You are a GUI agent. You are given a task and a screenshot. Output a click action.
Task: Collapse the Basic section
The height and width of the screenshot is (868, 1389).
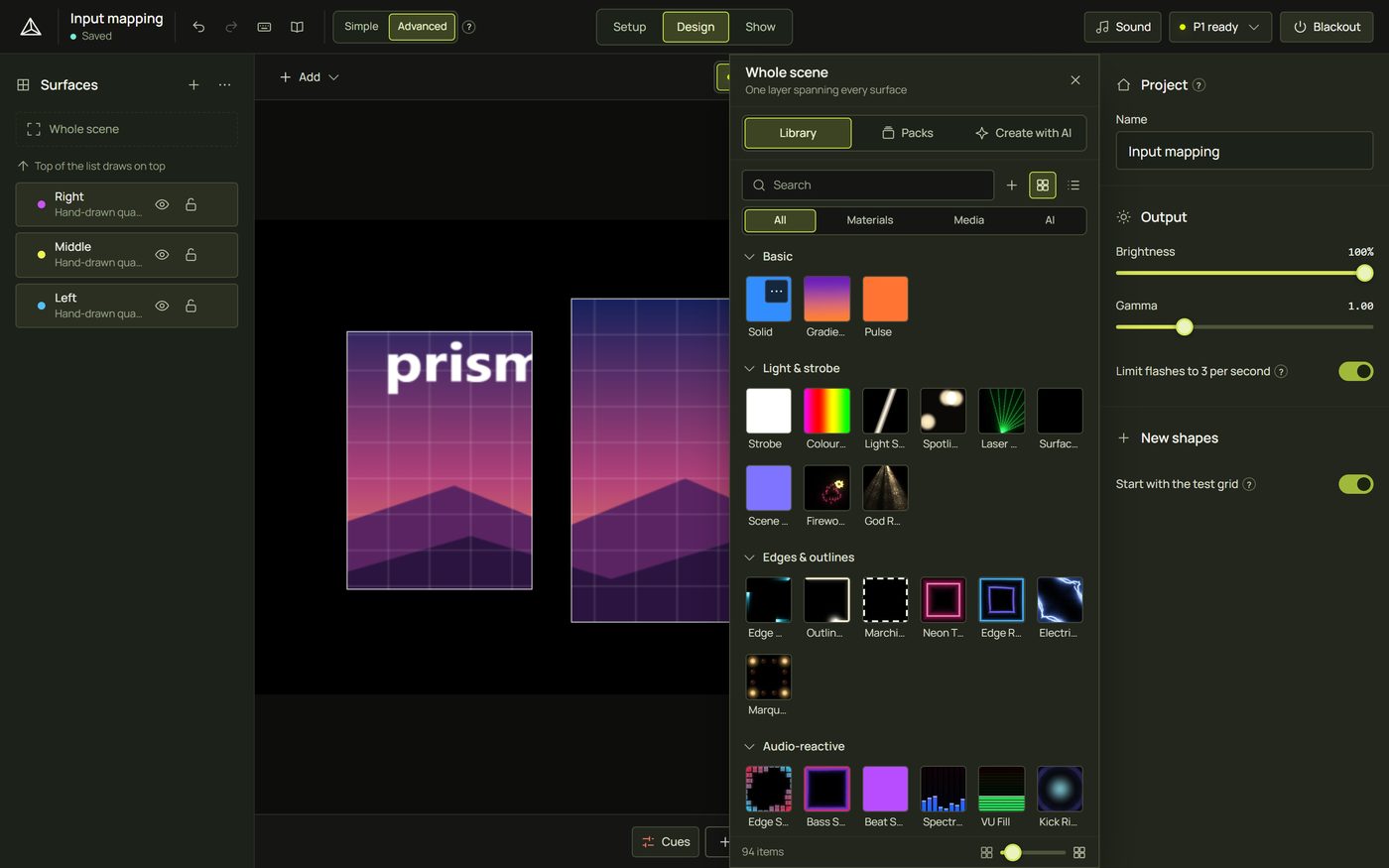click(749, 257)
